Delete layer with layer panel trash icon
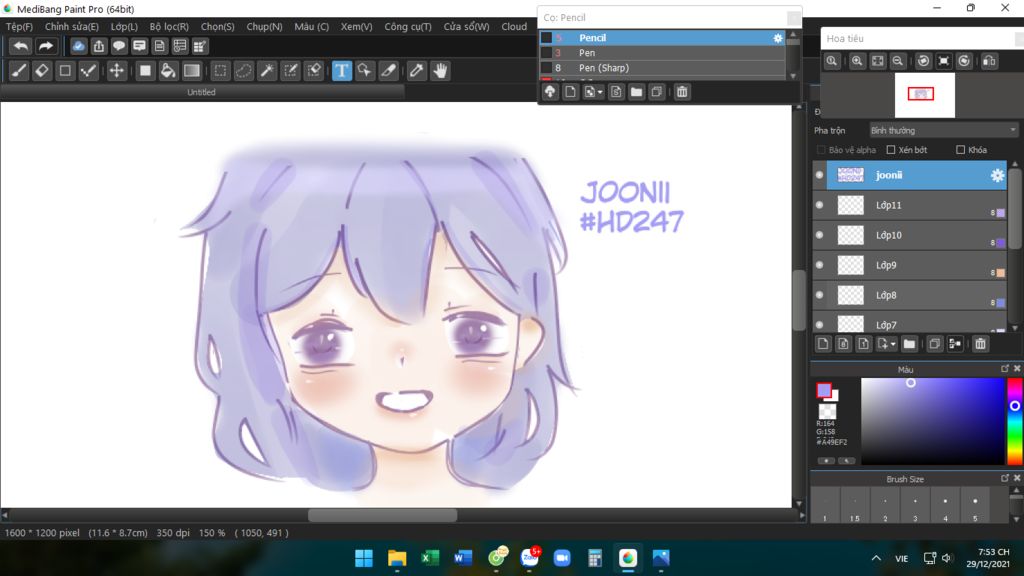This screenshot has width=1024, height=576. point(980,344)
